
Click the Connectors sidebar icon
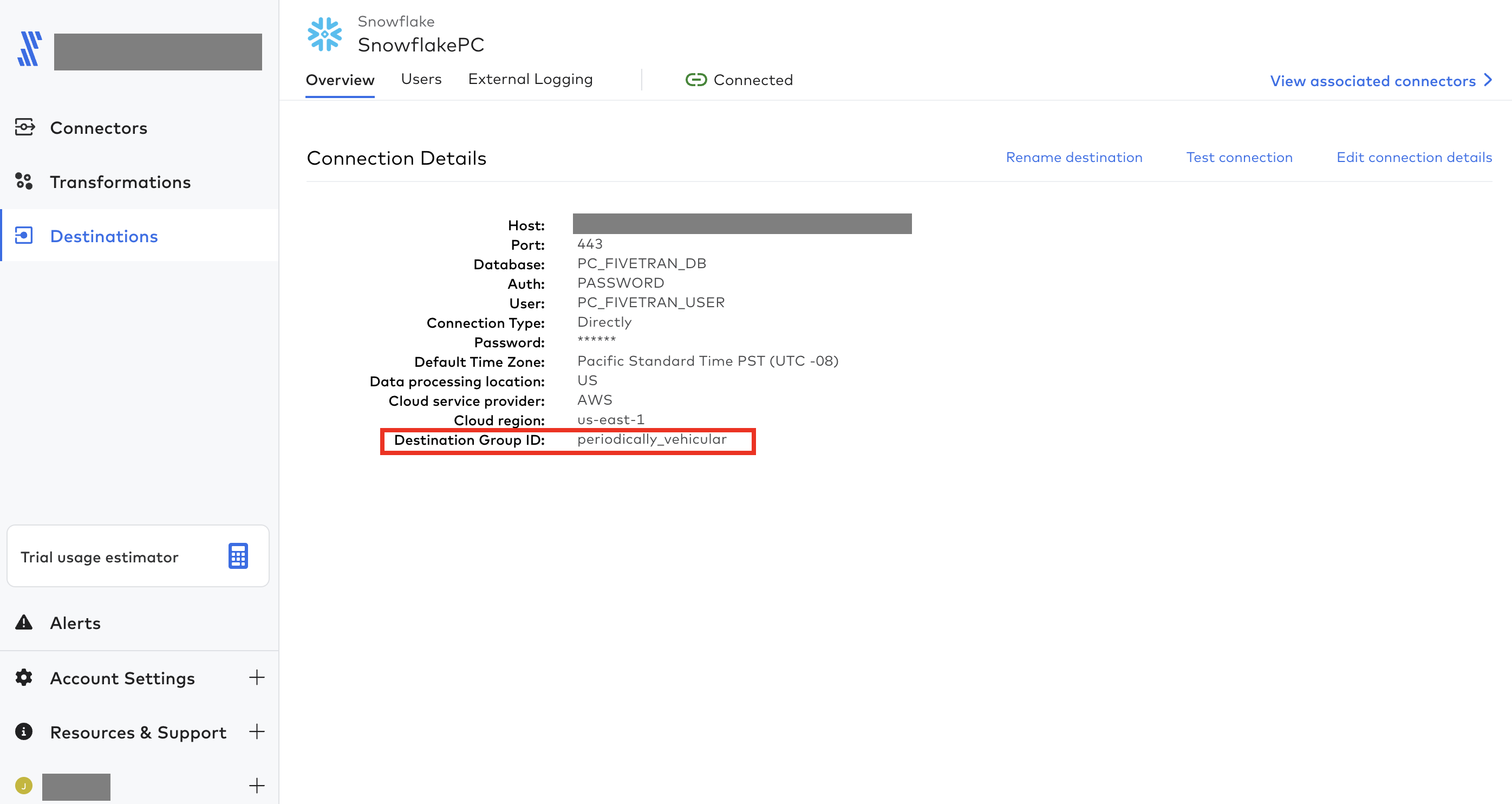[25, 127]
